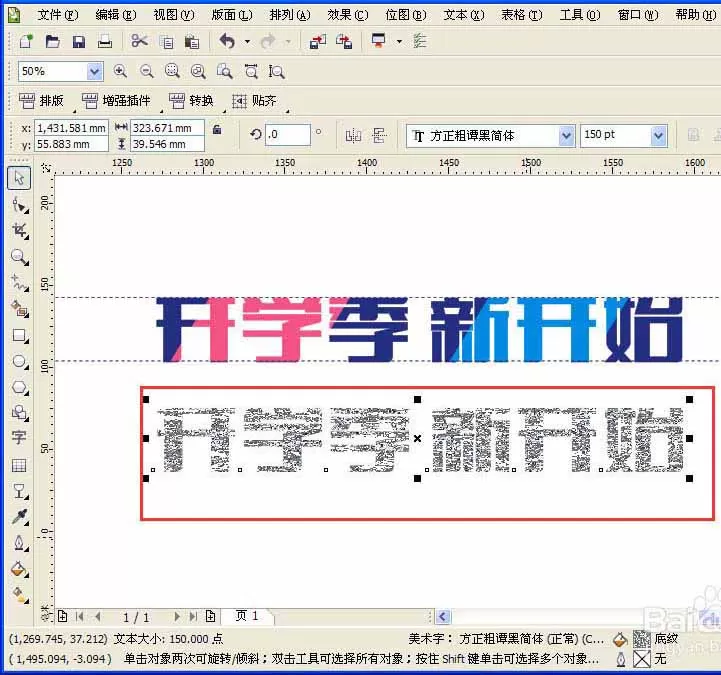Open the 工具(O) menu

coord(579,15)
